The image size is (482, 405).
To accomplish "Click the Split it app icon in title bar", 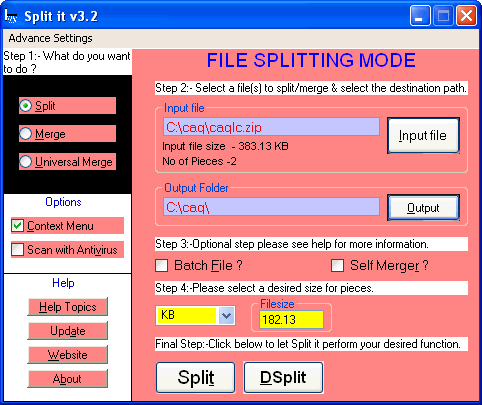I will coord(11,16).
